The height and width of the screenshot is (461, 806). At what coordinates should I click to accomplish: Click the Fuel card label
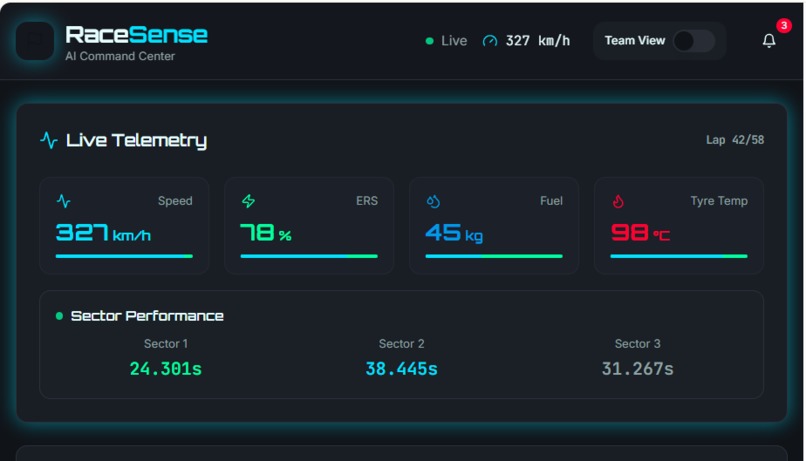pyautogui.click(x=551, y=201)
